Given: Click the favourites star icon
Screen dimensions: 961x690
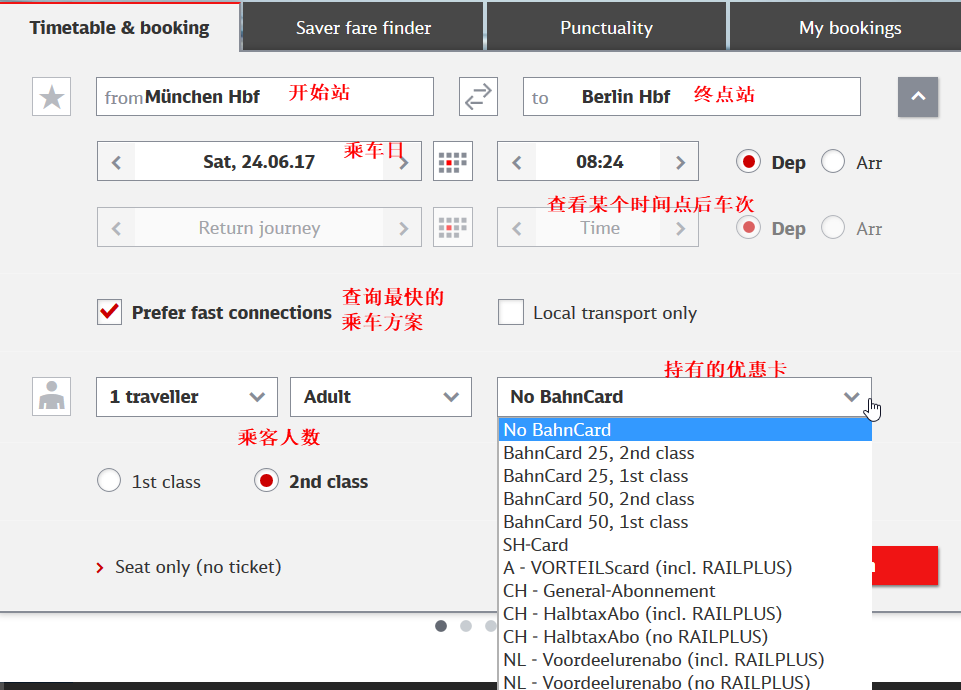Looking at the screenshot, I should (51, 97).
